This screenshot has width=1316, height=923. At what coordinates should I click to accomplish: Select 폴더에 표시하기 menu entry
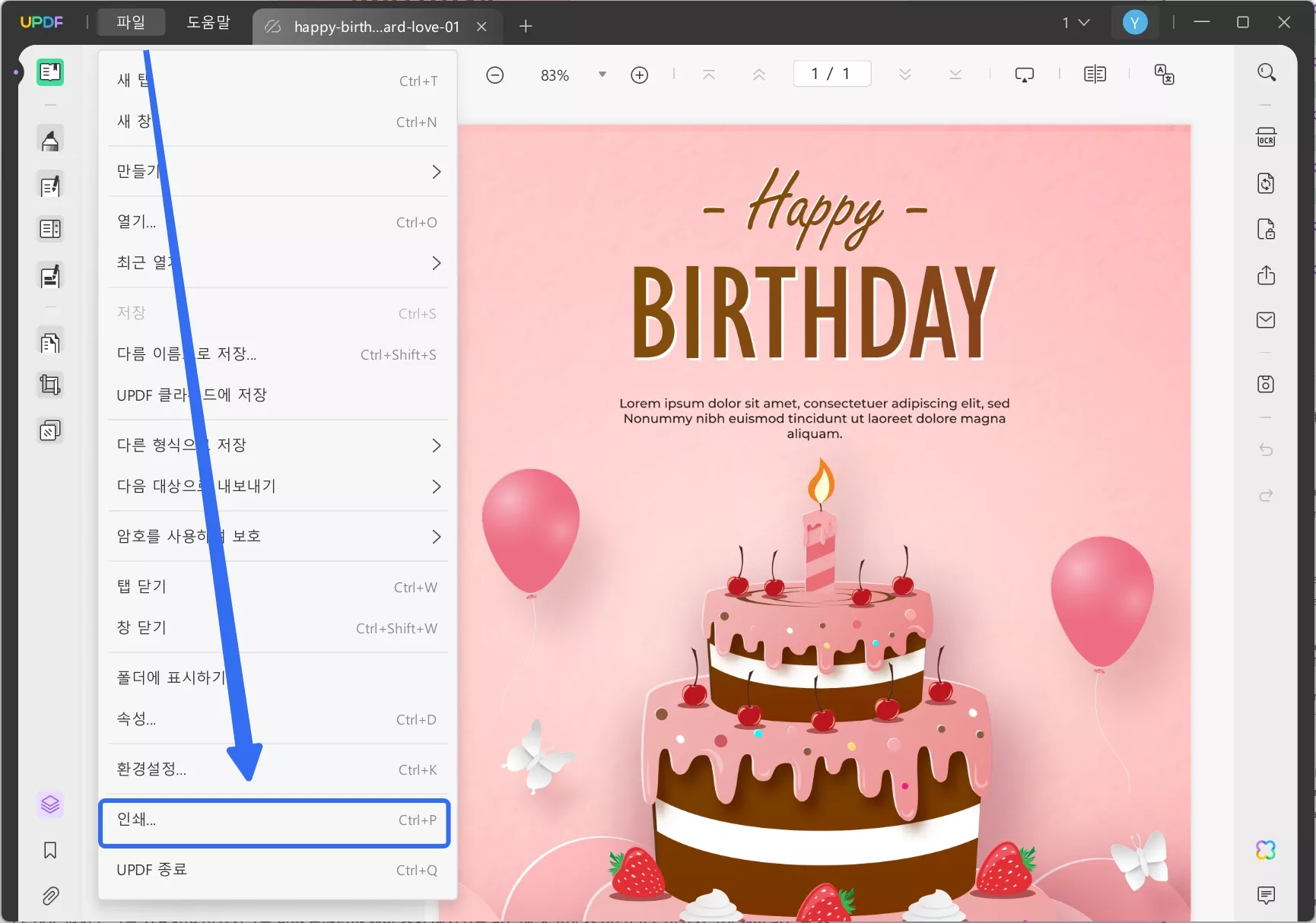(278, 678)
